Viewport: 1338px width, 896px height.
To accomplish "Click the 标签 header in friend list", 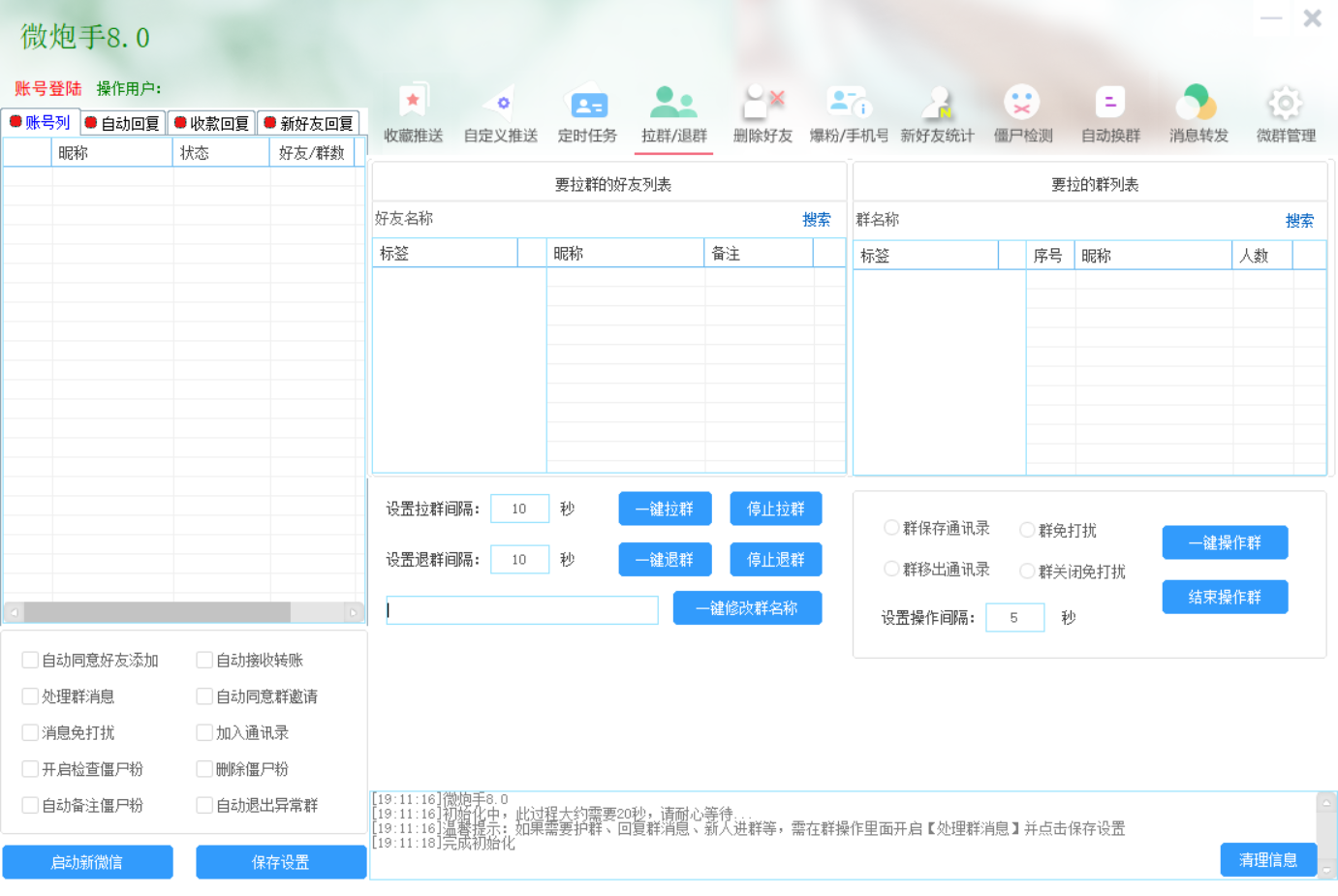I will (x=445, y=254).
